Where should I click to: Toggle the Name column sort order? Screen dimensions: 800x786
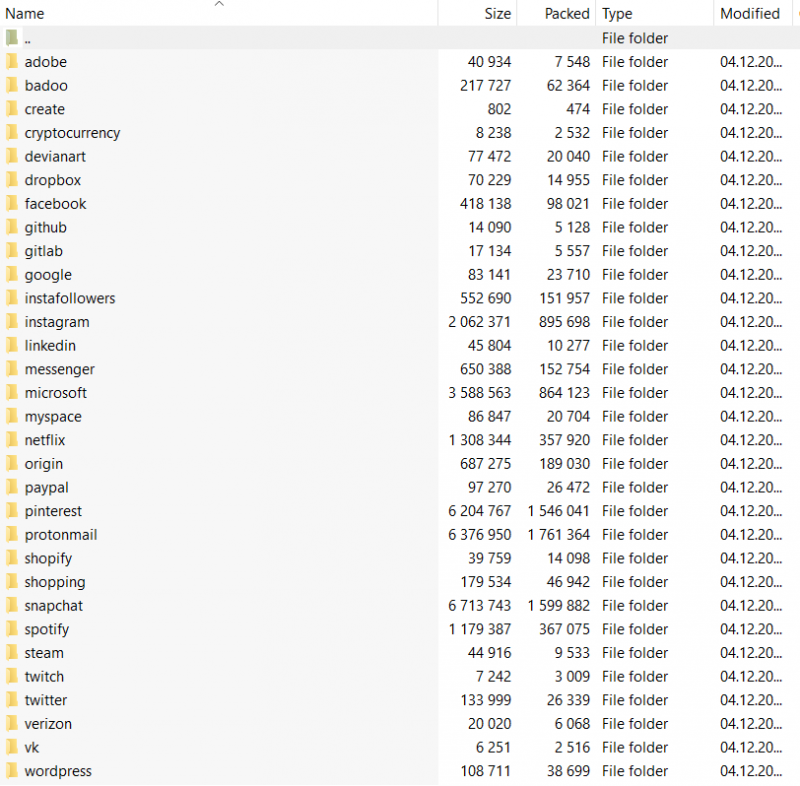coord(25,13)
